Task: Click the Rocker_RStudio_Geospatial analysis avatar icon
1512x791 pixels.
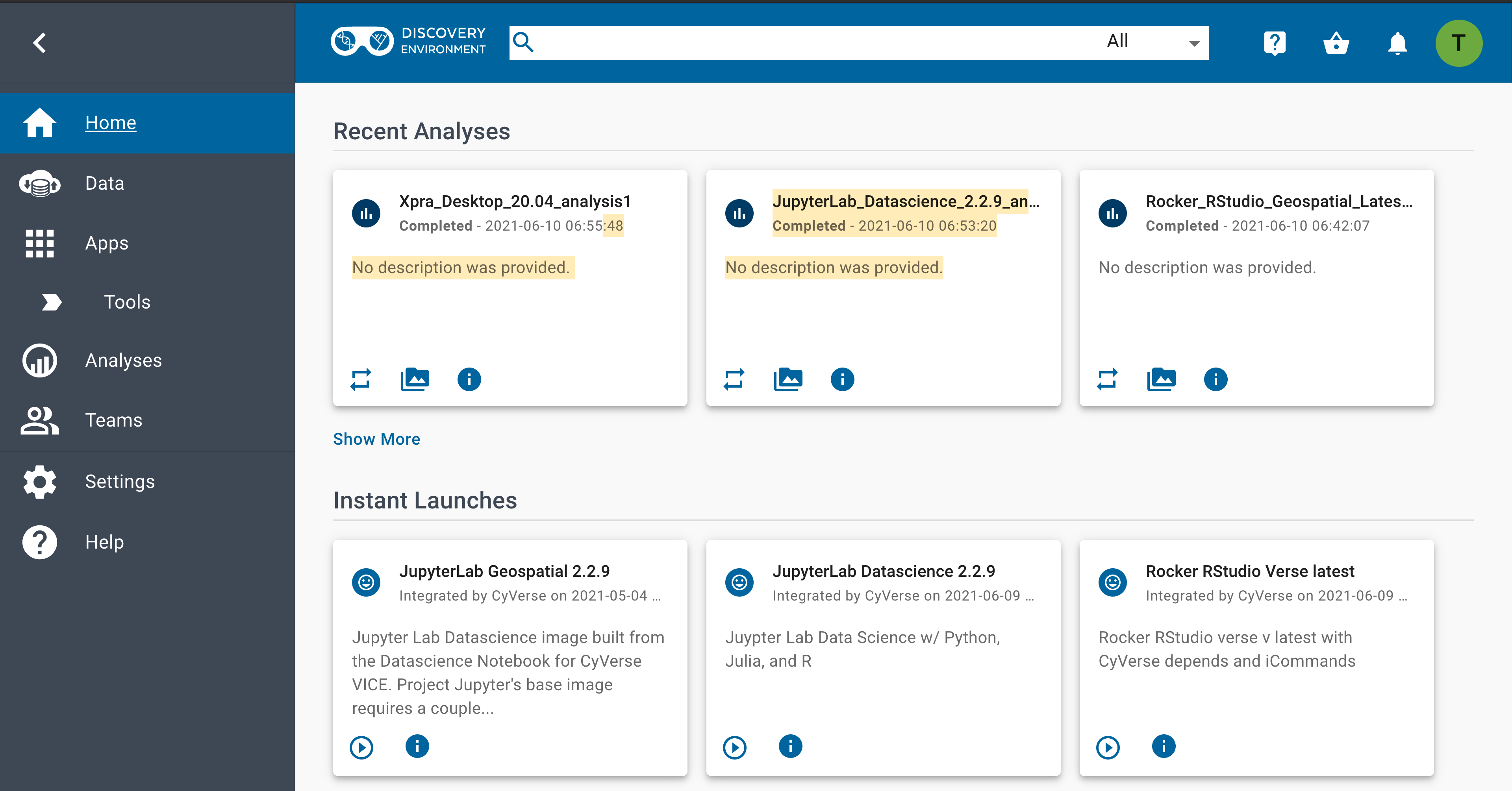Action: [x=1113, y=213]
